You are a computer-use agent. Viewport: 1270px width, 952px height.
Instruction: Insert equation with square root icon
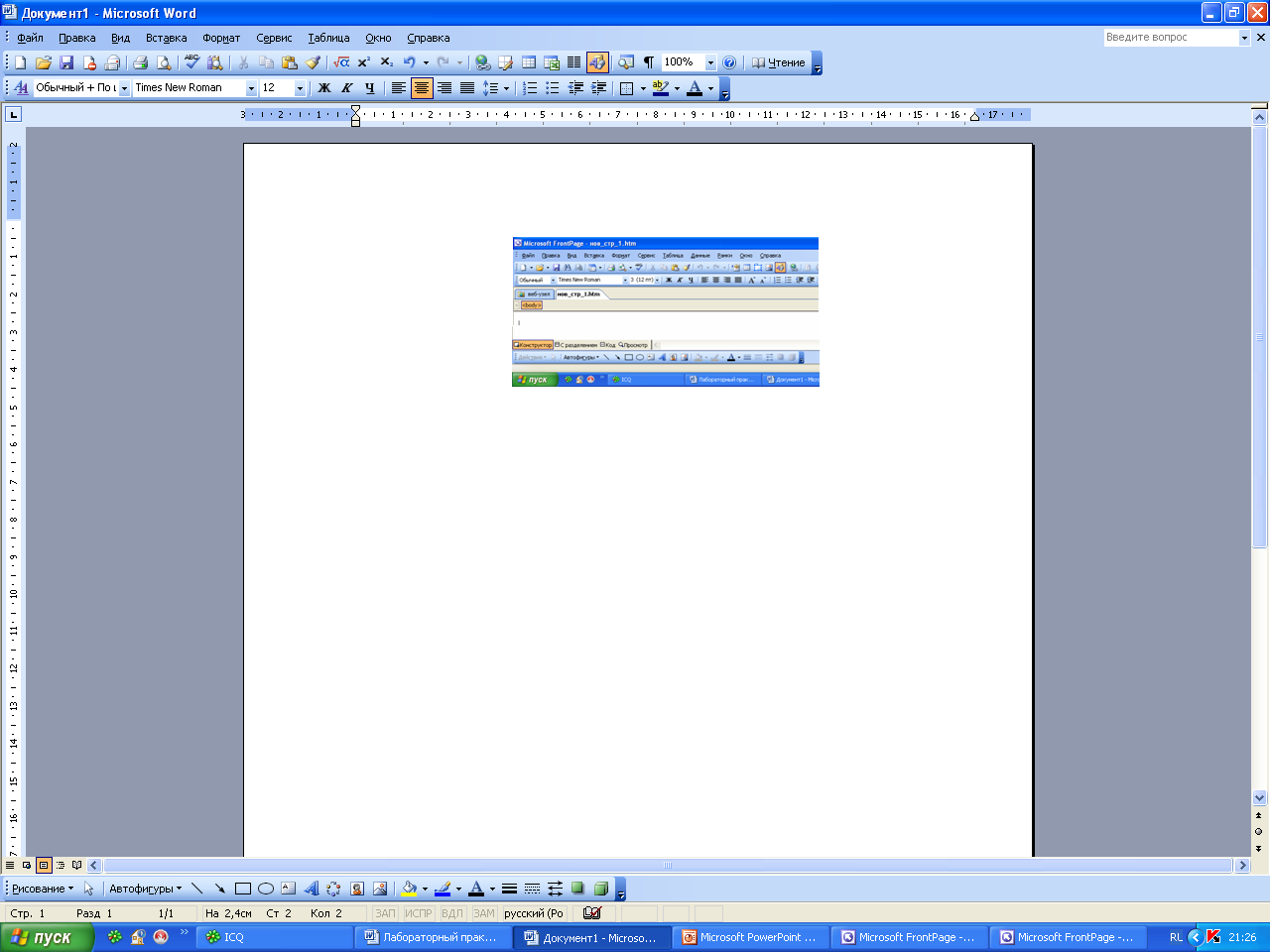coord(341,62)
